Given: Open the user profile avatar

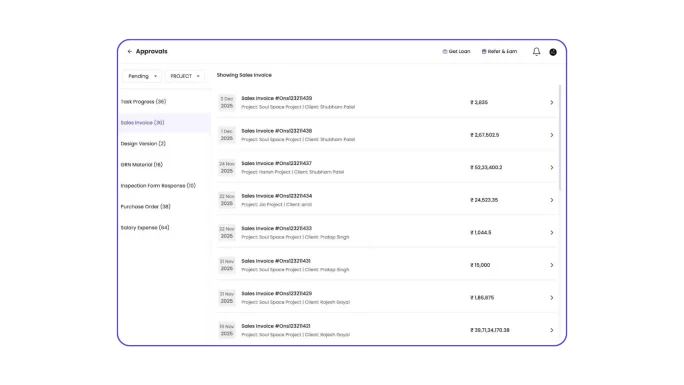Looking at the screenshot, I should tap(553, 52).
